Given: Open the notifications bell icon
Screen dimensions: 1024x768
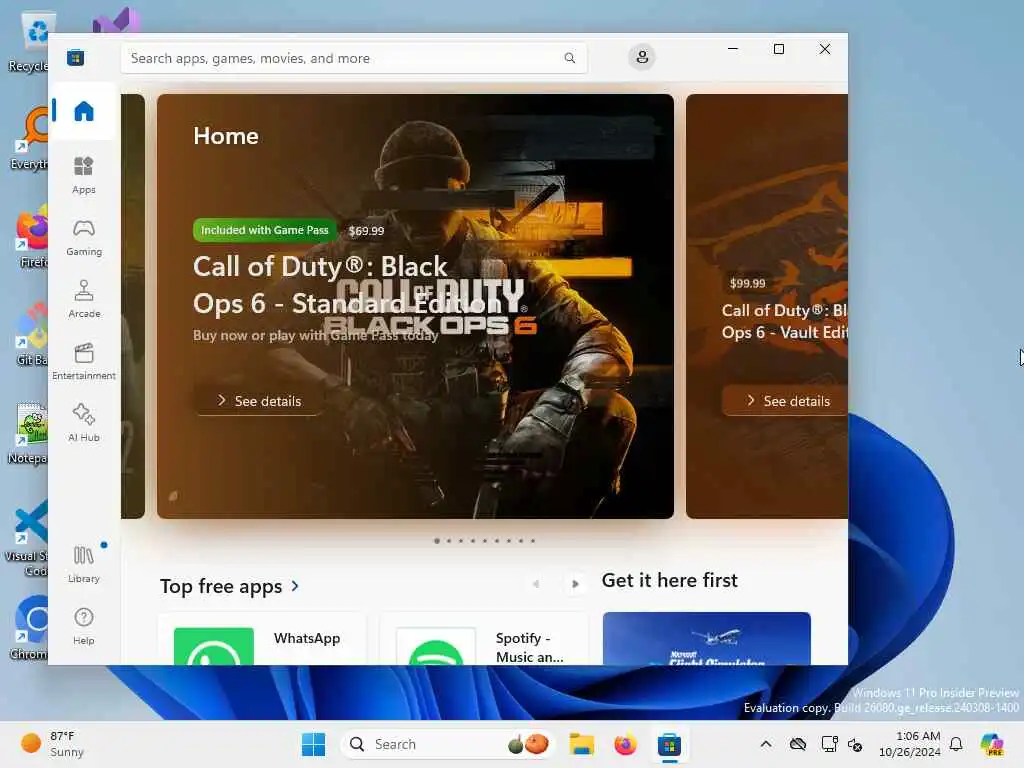Looking at the screenshot, I should point(956,744).
